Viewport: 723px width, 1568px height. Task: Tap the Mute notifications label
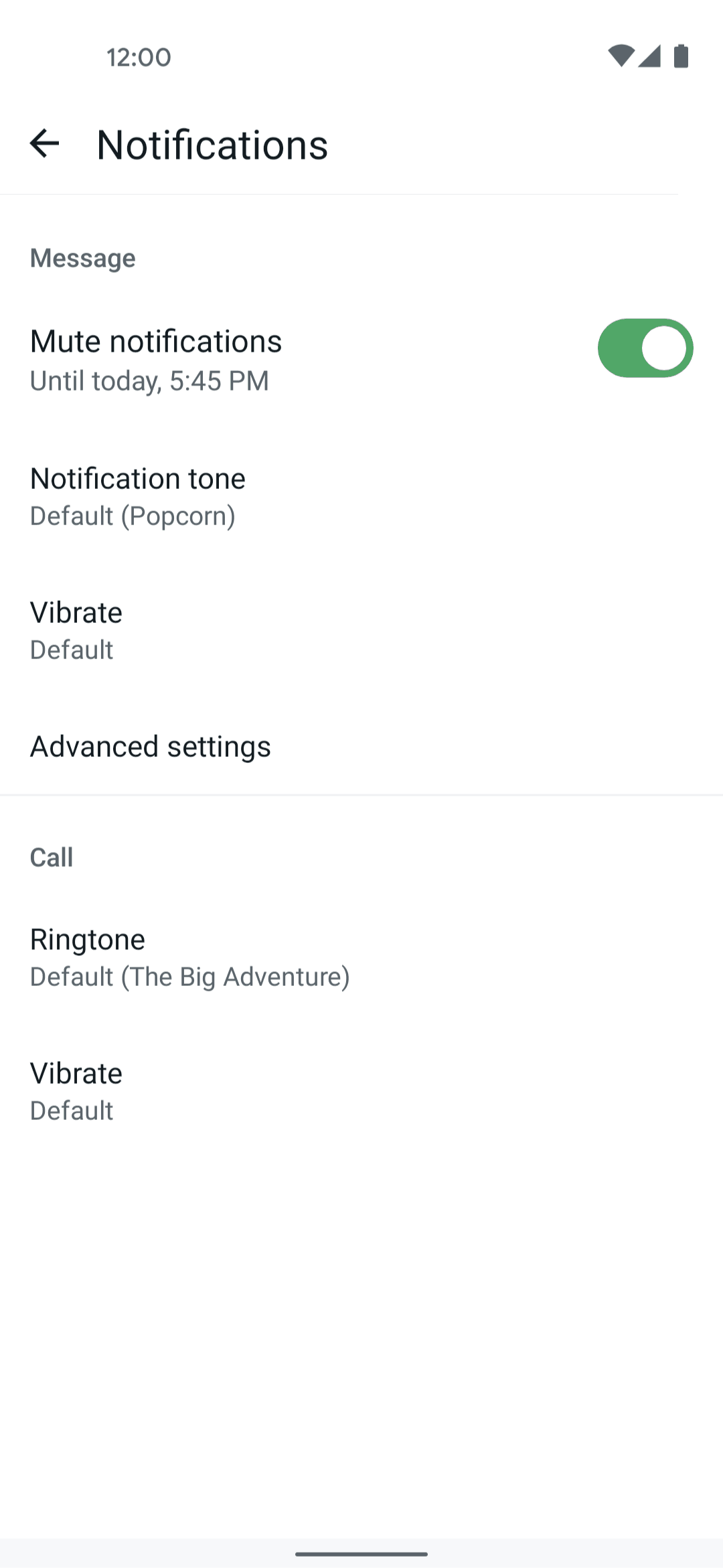pos(156,342)
